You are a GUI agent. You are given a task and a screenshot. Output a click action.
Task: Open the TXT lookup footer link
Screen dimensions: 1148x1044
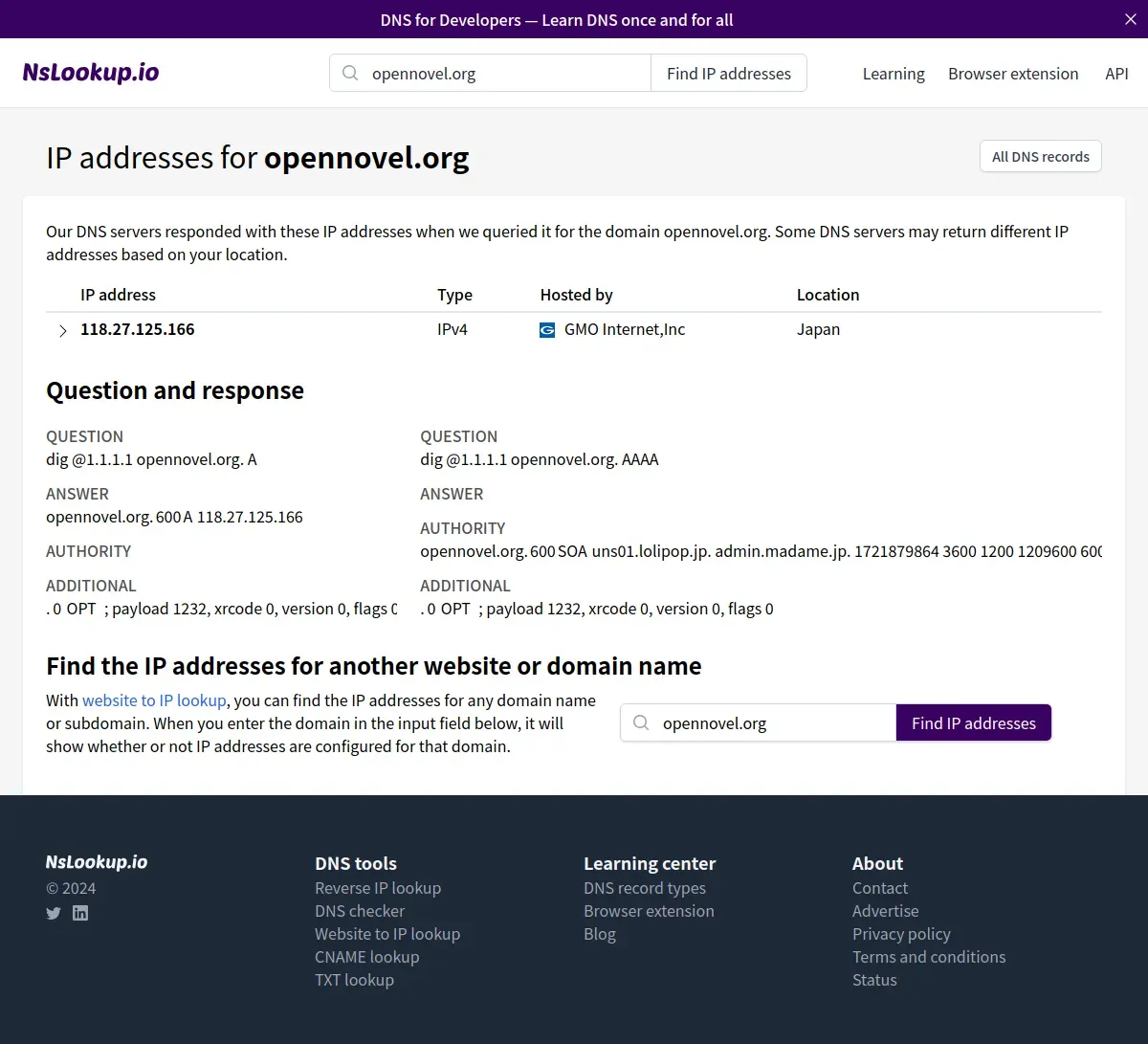(354, 980)
